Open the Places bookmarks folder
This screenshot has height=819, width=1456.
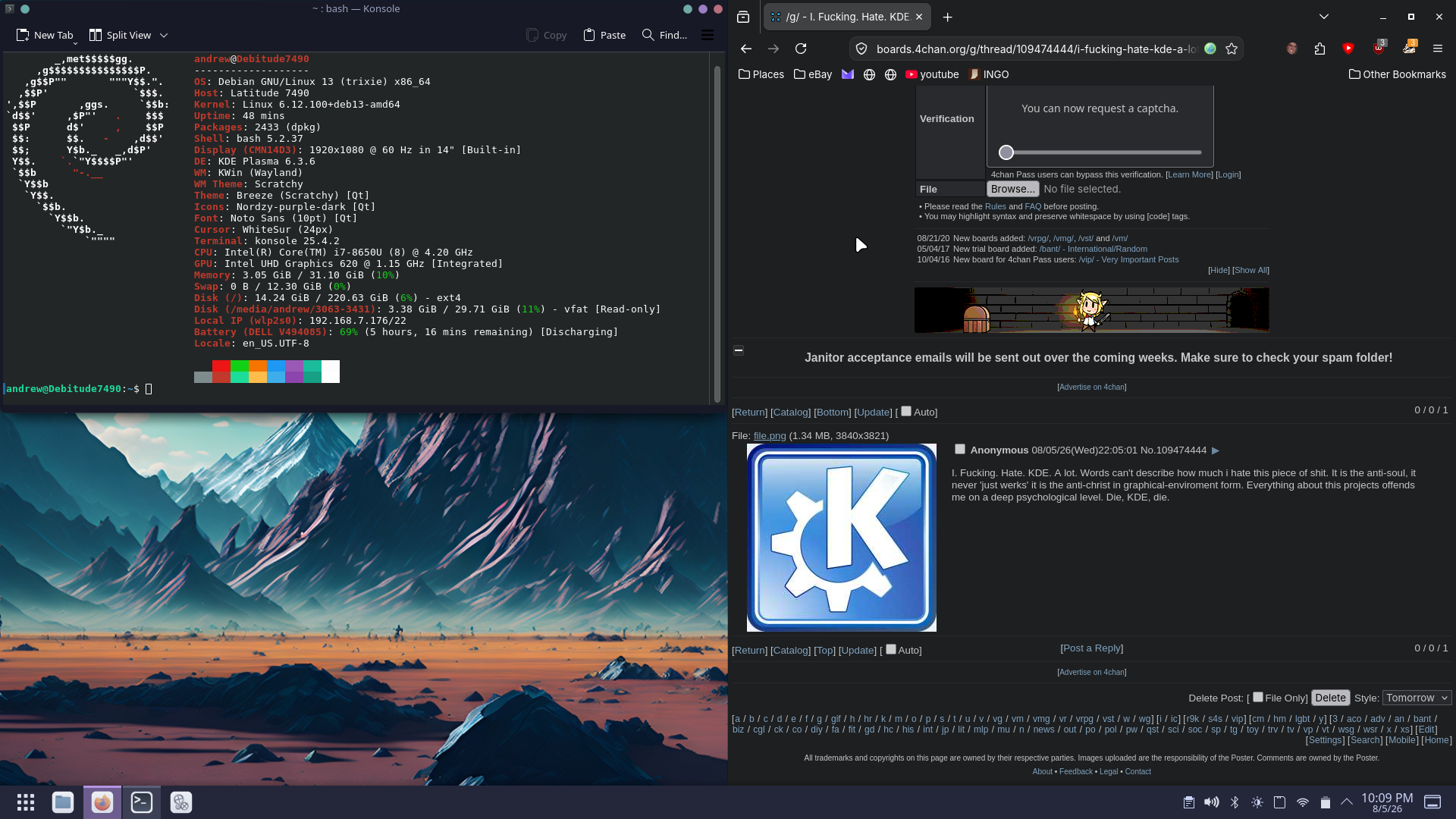coord(761,74)
